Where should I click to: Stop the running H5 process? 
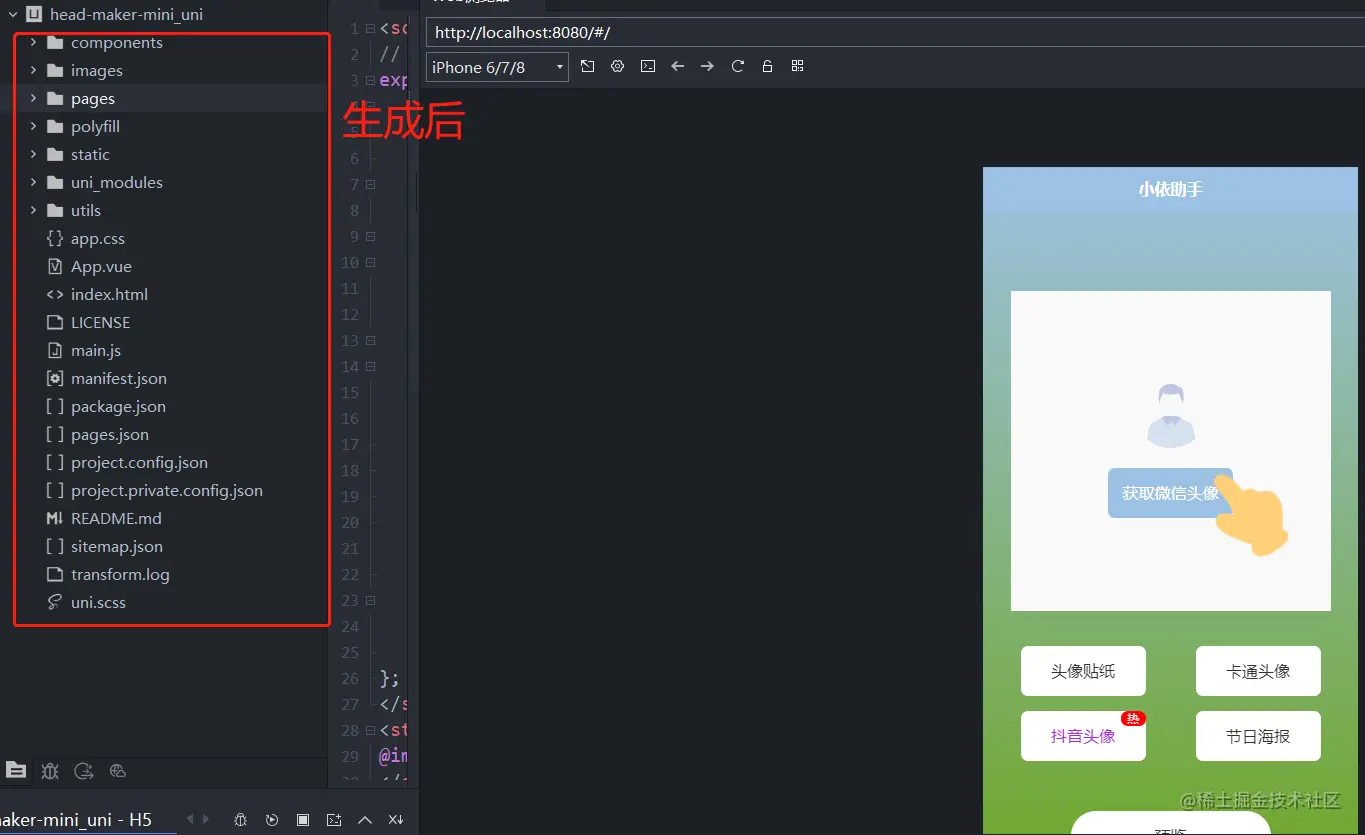(303, 819)
